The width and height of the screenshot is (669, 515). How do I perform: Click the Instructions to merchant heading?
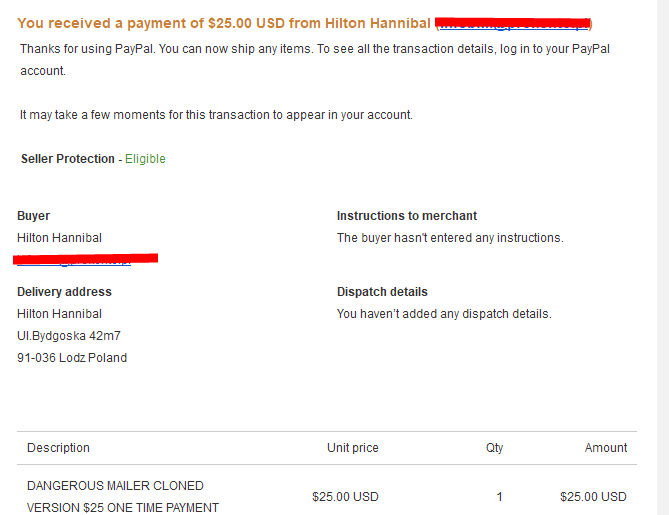[x=407, y=216]
